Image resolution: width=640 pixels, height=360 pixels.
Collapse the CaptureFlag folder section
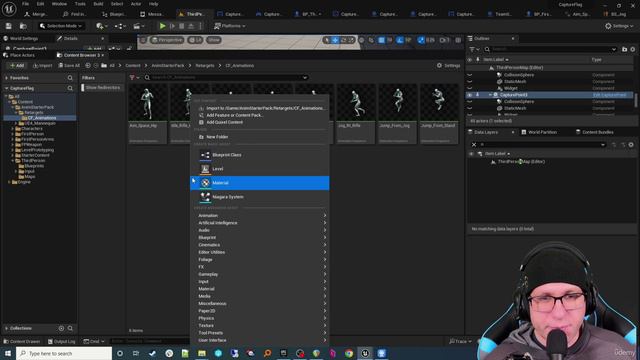(x=7, y=88)
